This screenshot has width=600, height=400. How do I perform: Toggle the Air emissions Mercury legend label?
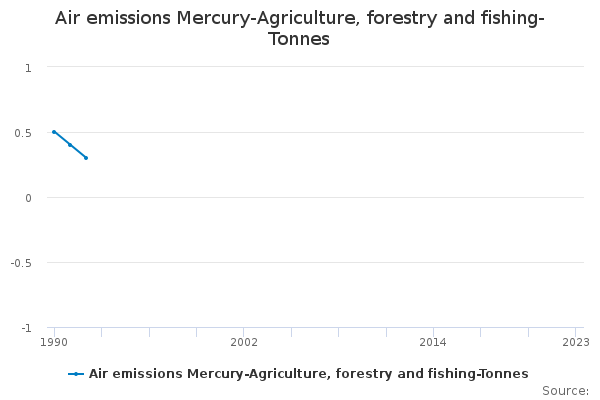tap(308, 374)
